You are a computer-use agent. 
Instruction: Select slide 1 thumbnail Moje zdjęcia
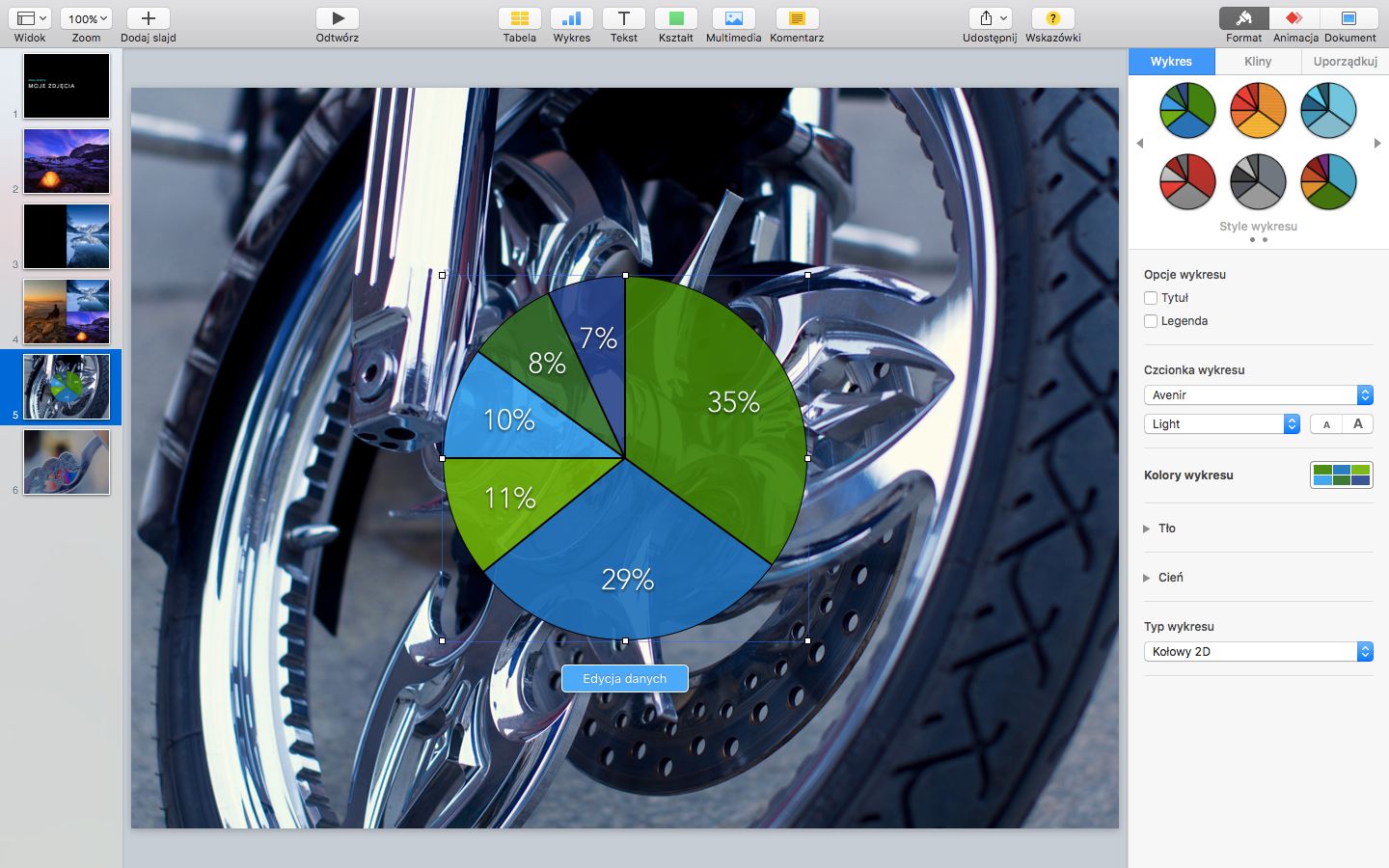pos(67,86)
